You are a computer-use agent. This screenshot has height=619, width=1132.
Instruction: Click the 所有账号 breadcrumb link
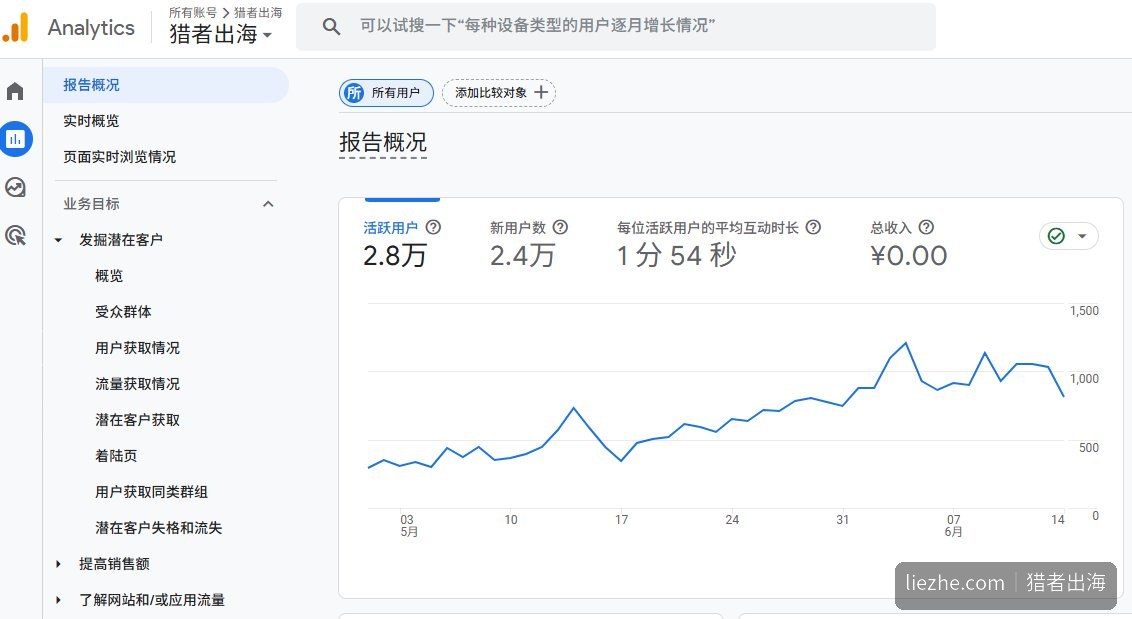(x=193, y=12)
